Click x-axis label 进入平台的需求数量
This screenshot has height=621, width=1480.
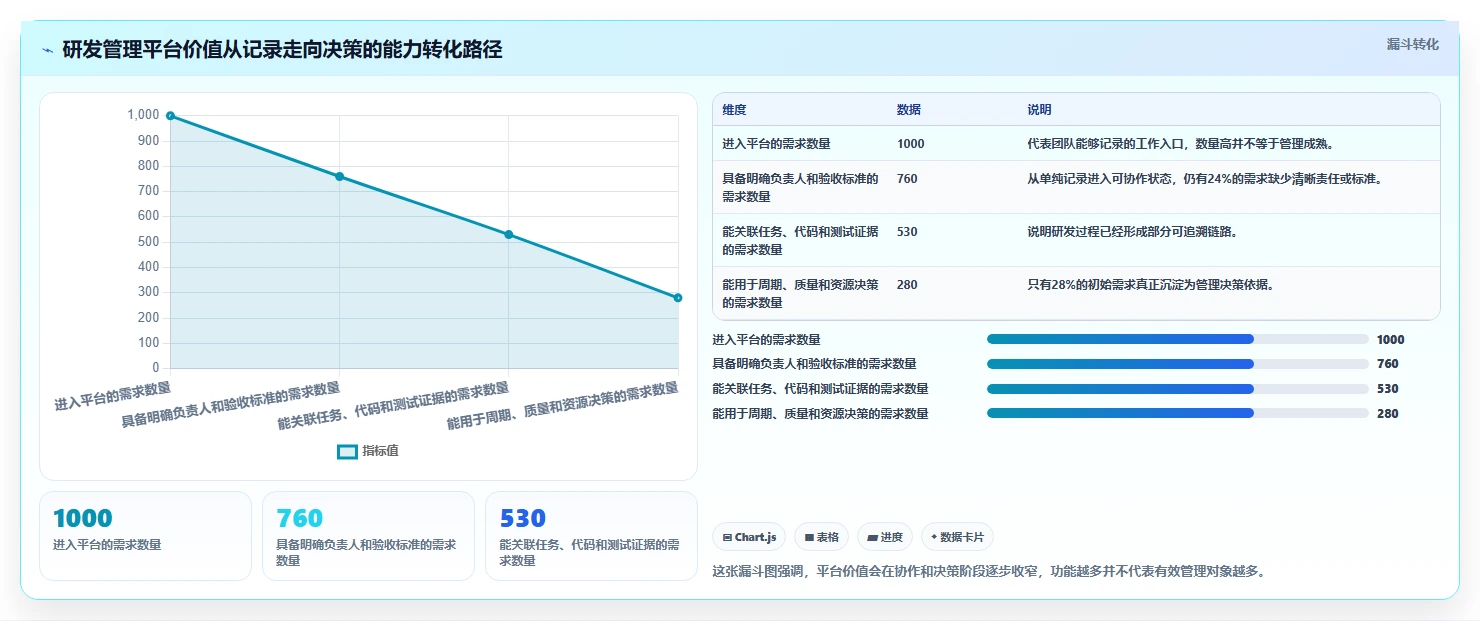click(x=113, y=397)
